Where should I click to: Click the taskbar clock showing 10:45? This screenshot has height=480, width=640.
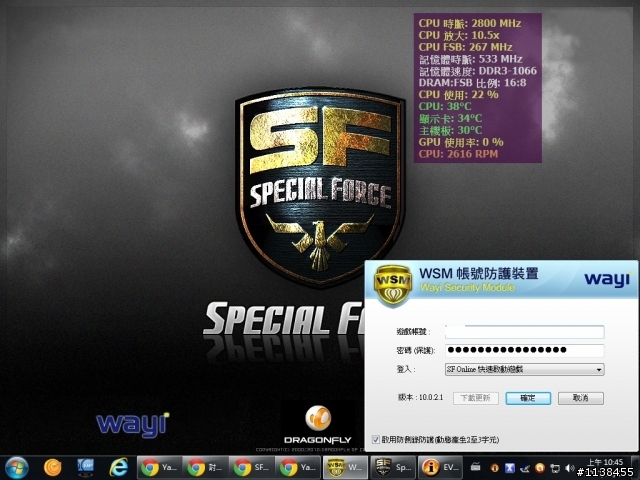click(x=605, y=462)
